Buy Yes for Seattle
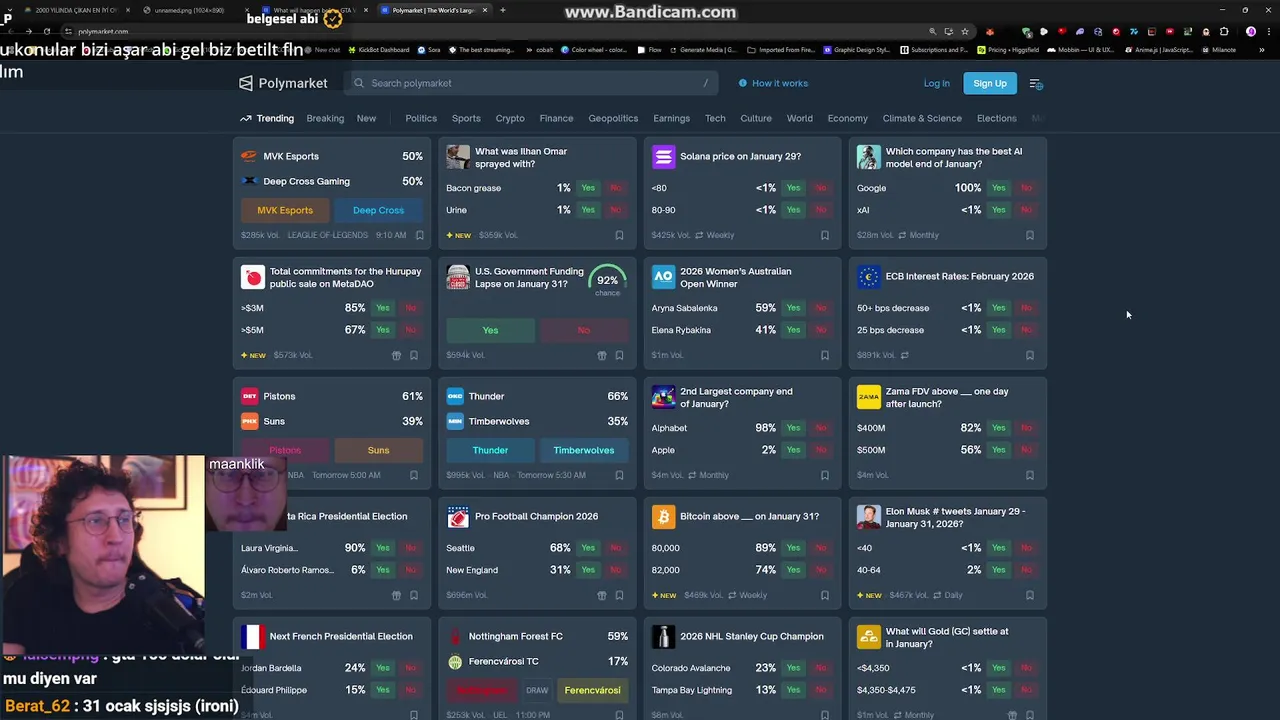Screen dimensions: 1280x720 click(588, 548)
